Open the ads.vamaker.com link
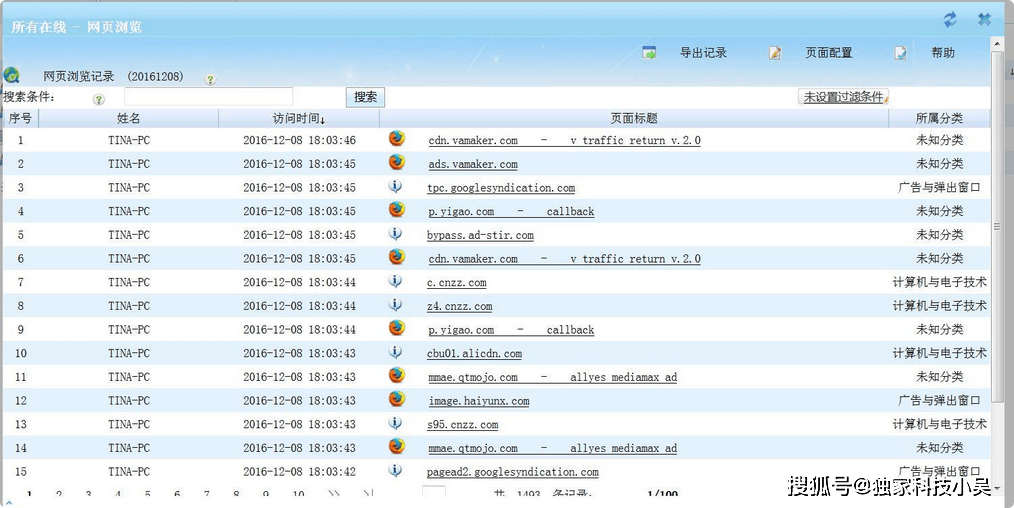1014x508 pixels. [x=473, y=164]
